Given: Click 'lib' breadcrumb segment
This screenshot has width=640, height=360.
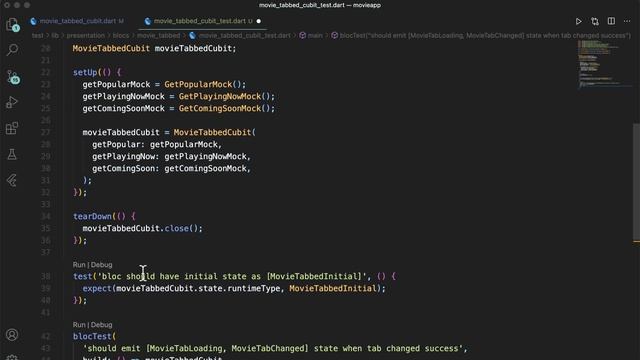Looking at the screenshot, I should 55,36.
